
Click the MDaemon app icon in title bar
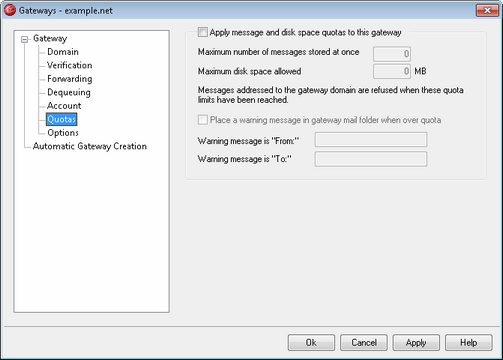tap(10, 10)
